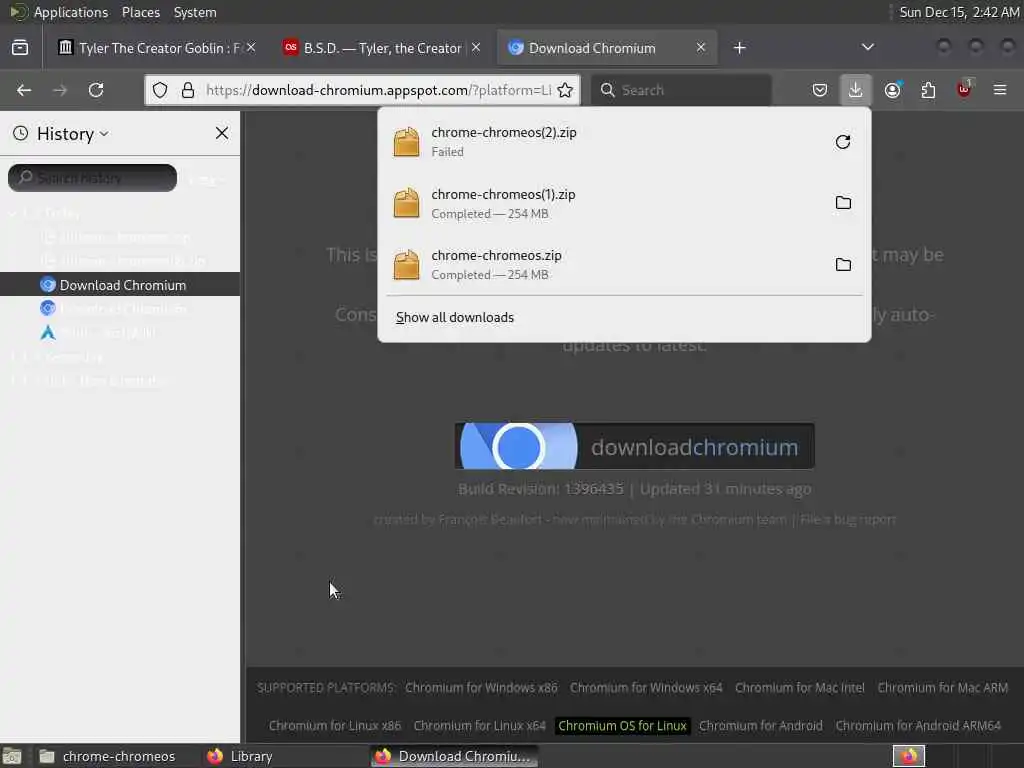The width and height of the screenshot is (1024, 768).
Task: Open the Extensions puzzle icon
Action: [x=929, y=90]
